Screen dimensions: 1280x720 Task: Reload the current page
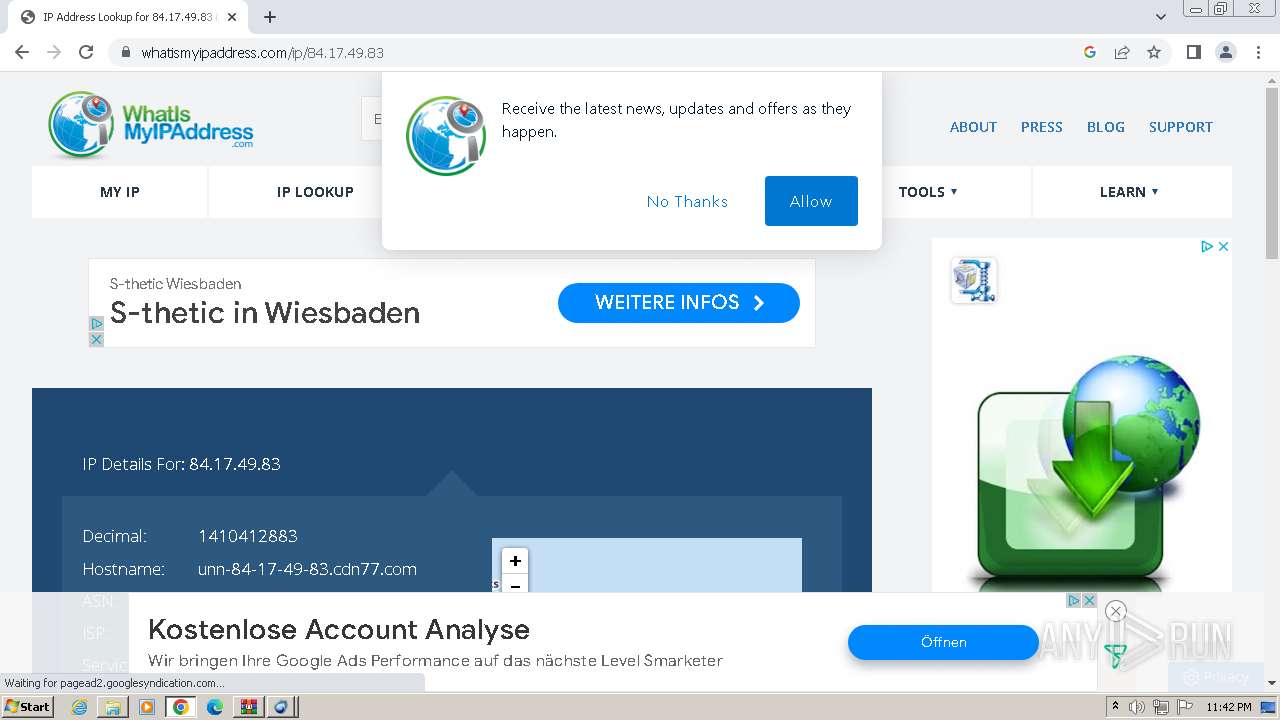pos(86,52)
